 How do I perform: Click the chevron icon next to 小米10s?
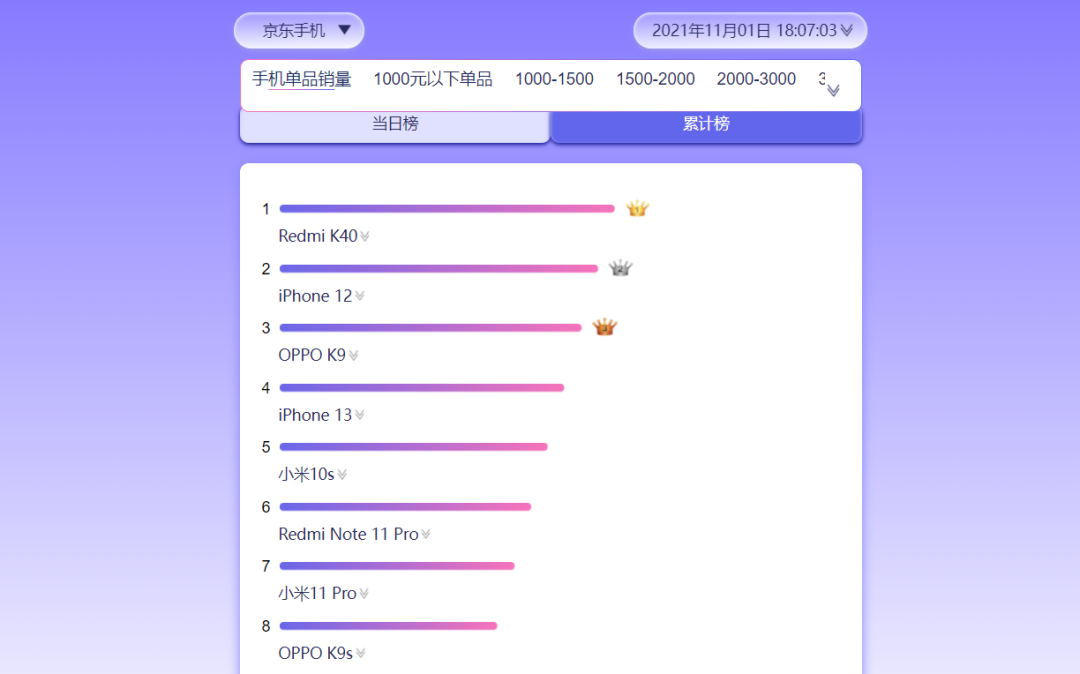point(342,475)
